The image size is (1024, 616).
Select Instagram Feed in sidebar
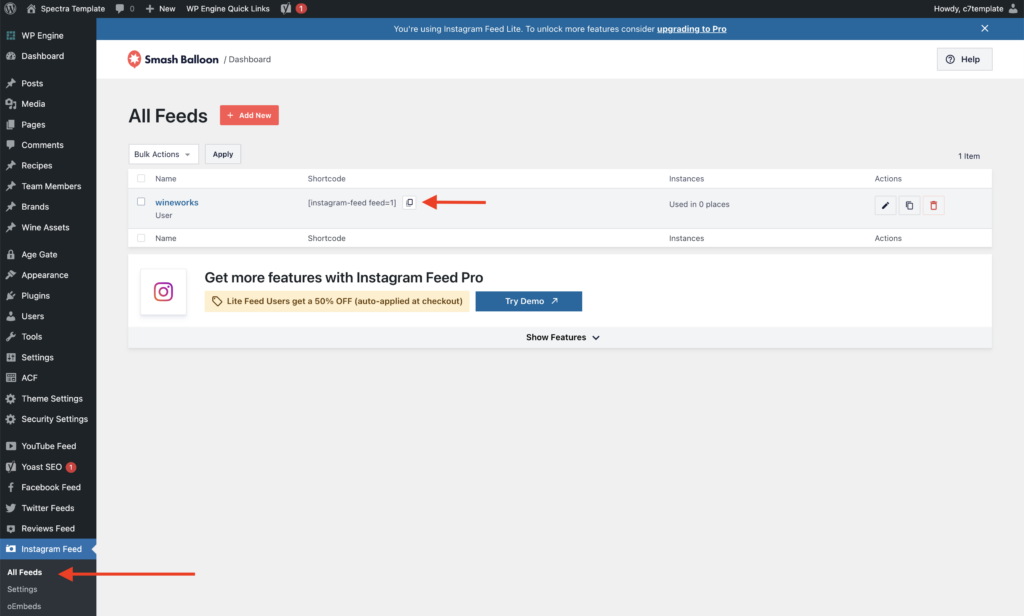(48, 549)
